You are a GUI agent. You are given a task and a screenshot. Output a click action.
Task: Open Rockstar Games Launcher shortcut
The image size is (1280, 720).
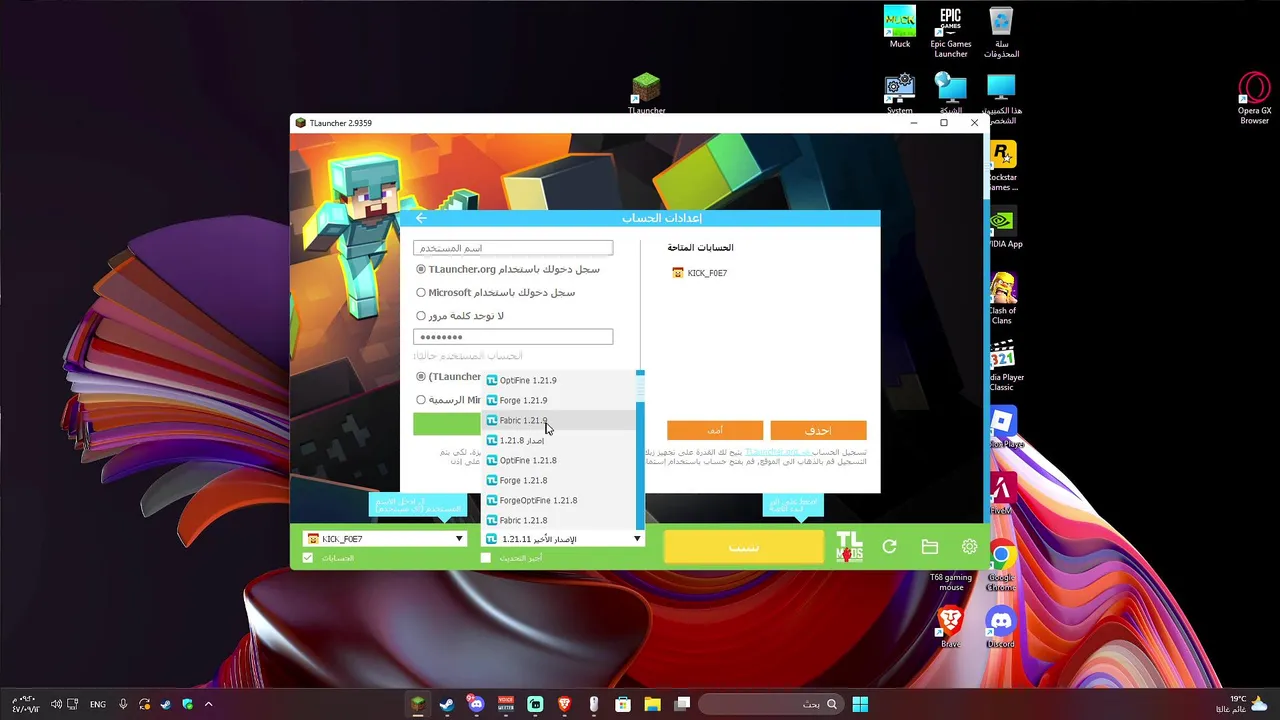pyautogui.click(x=1002, y=166)
